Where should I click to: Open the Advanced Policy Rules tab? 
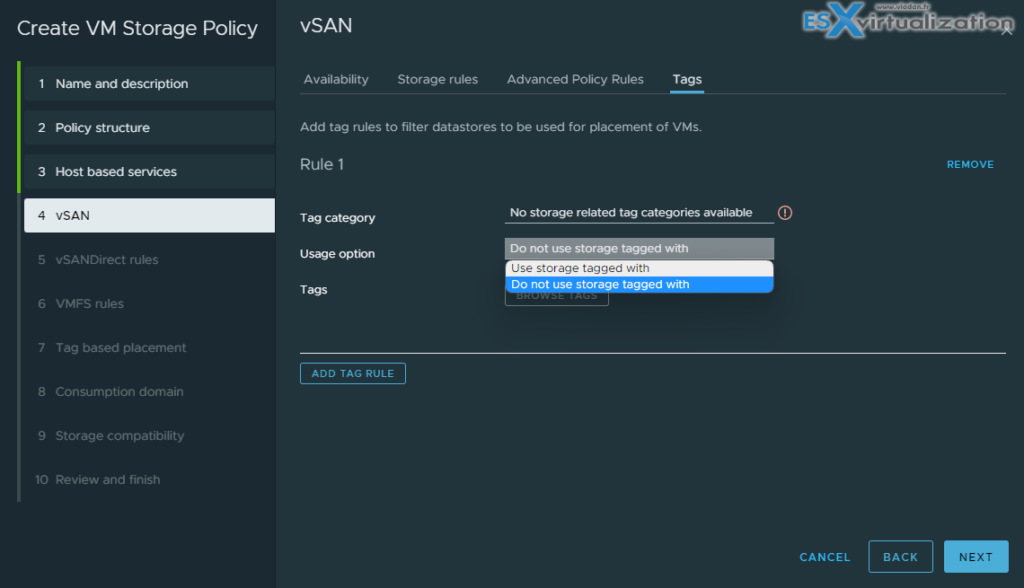575,79
